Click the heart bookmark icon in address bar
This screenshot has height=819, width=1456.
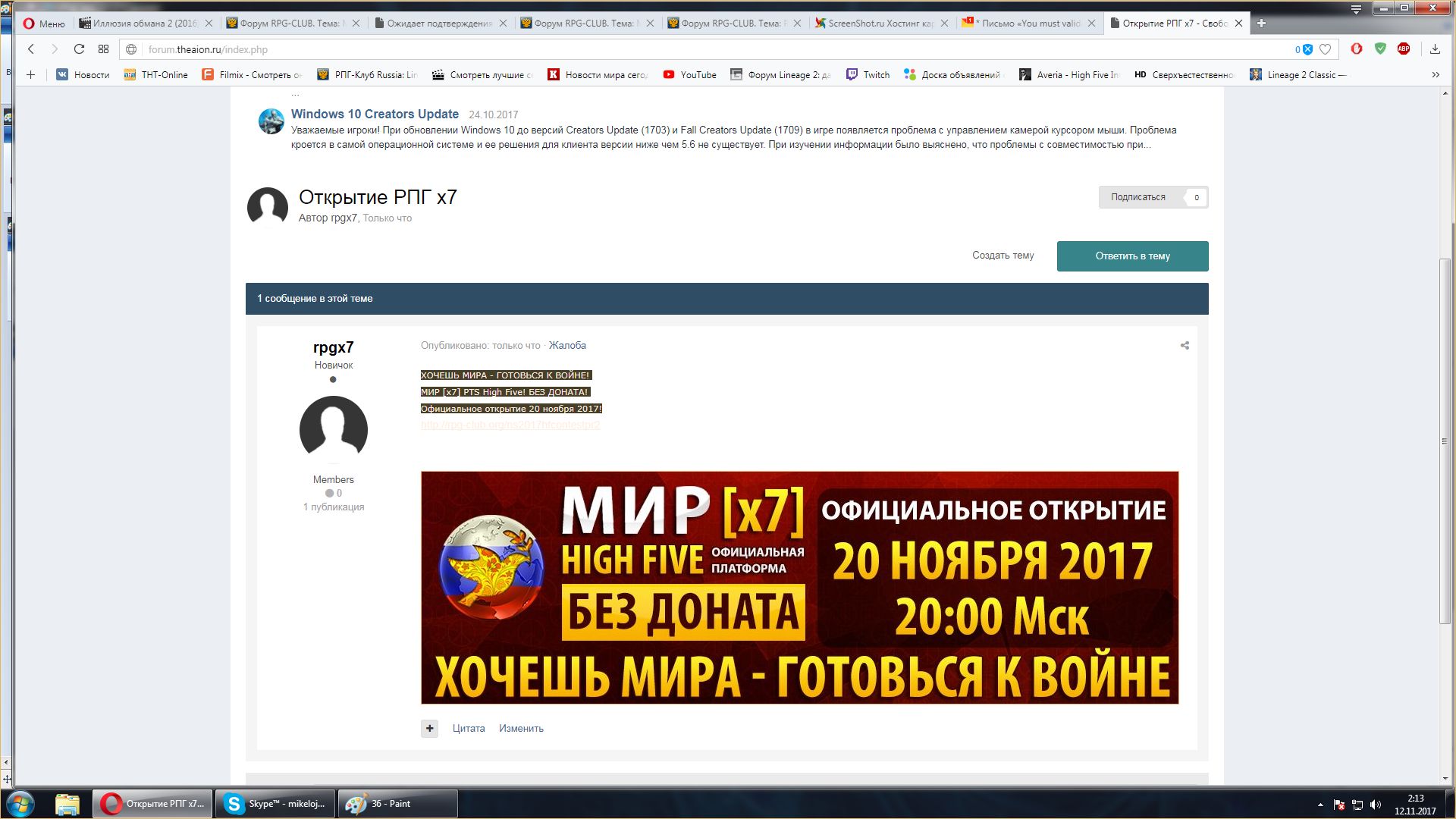(1325, 49)
